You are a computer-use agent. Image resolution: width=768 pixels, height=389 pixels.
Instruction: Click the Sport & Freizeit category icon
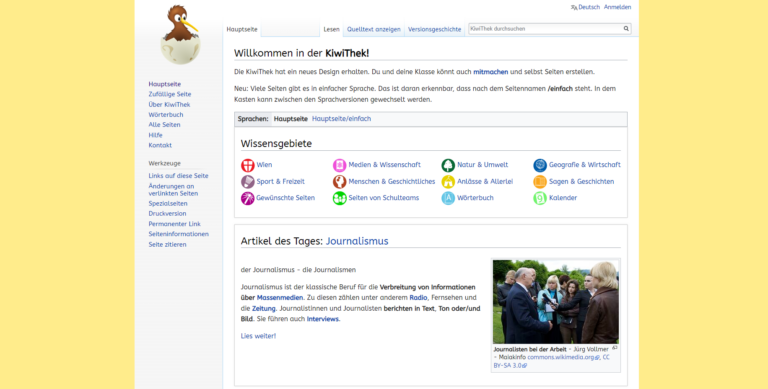click(247, 182)
